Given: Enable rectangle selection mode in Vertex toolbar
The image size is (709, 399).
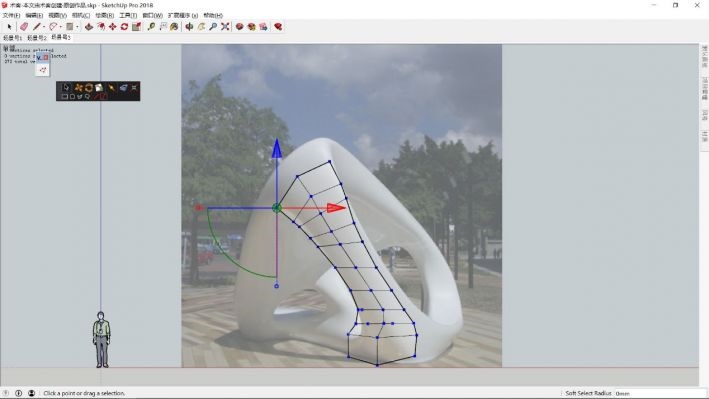Looking at the screenshot, I should click(64, 96).
